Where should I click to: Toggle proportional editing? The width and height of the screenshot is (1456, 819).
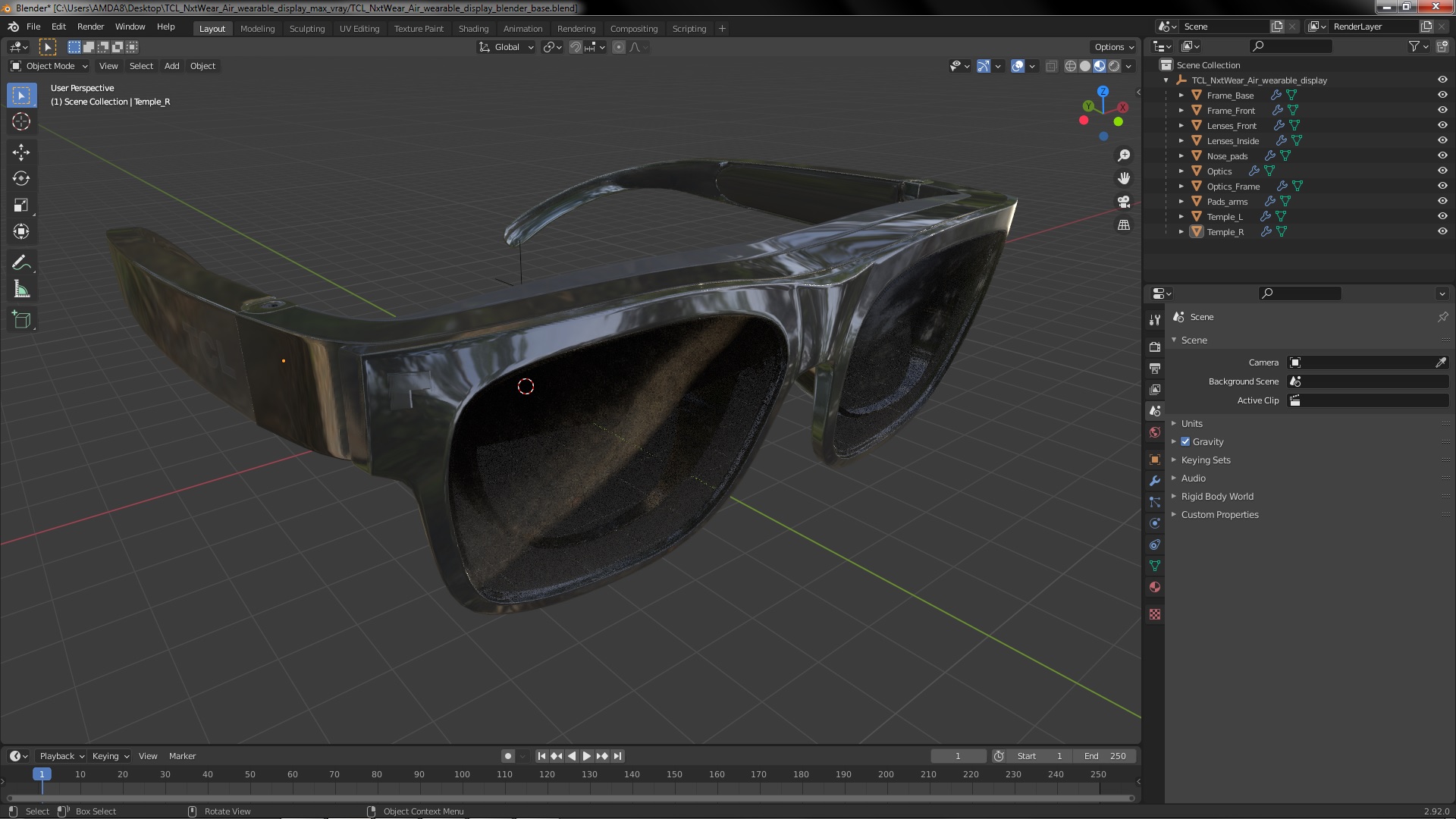pos(619,47)
